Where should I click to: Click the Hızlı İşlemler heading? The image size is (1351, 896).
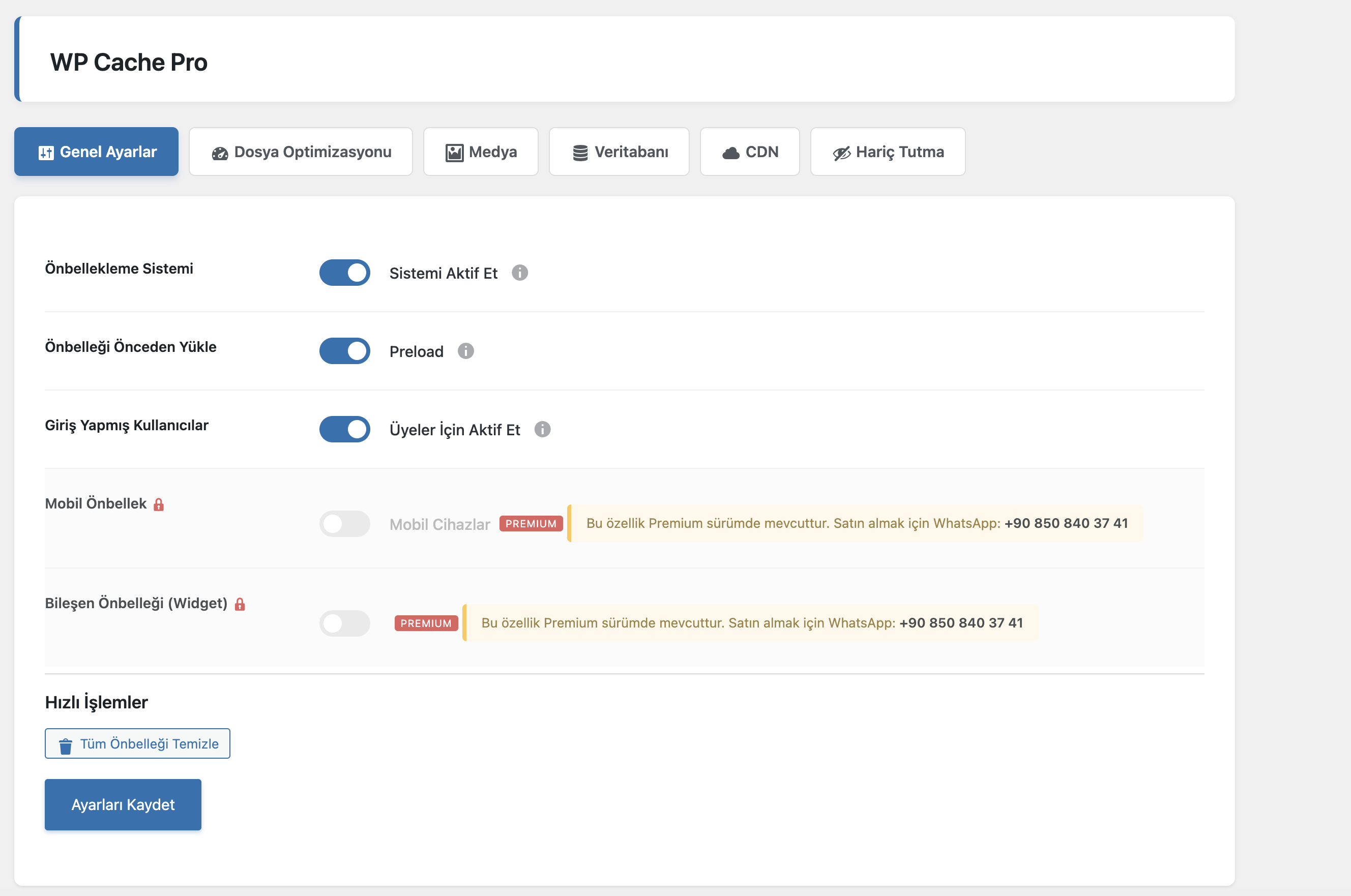(97, 702)
